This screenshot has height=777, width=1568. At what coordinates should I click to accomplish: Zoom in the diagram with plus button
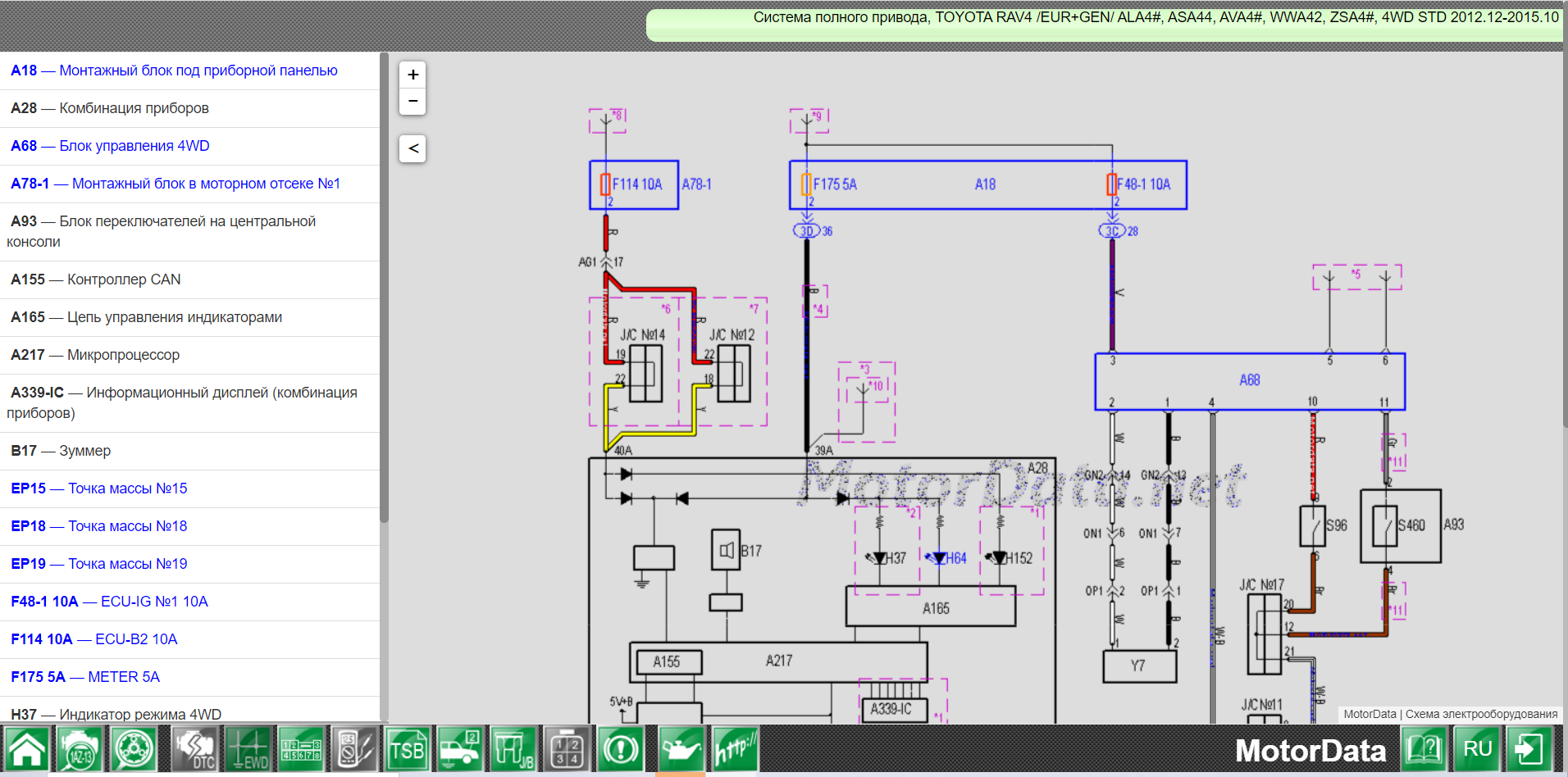pyautogui.click(x=413, y=75)
